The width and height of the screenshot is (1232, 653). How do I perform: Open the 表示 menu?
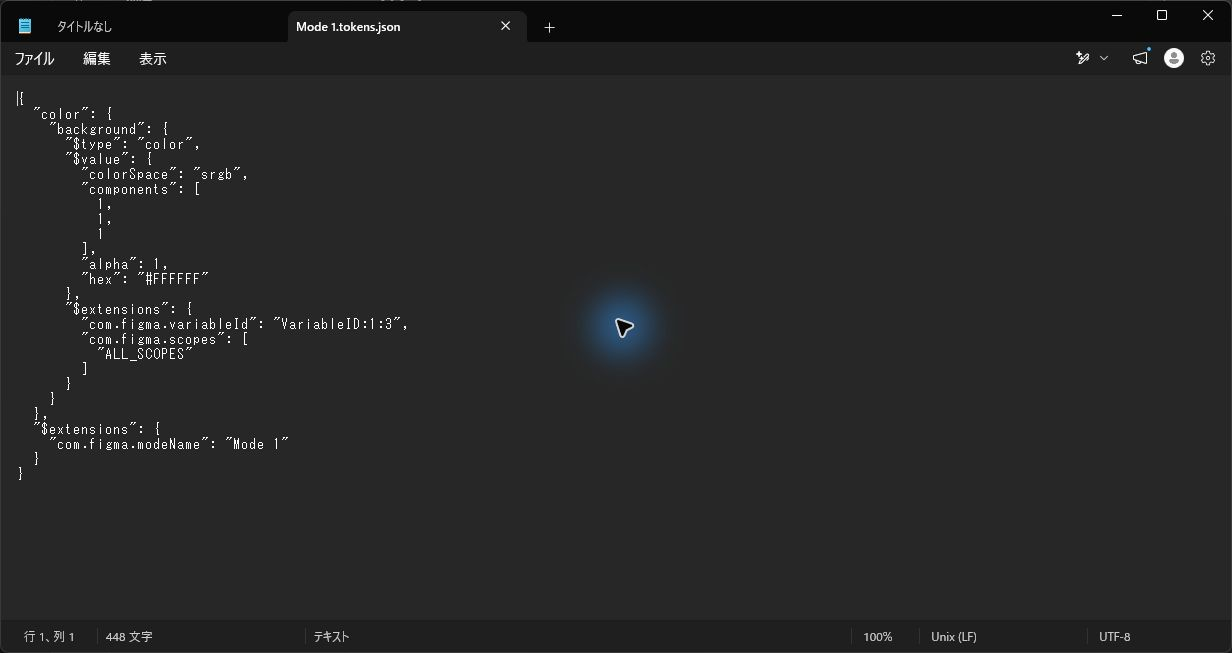point(153,59)
